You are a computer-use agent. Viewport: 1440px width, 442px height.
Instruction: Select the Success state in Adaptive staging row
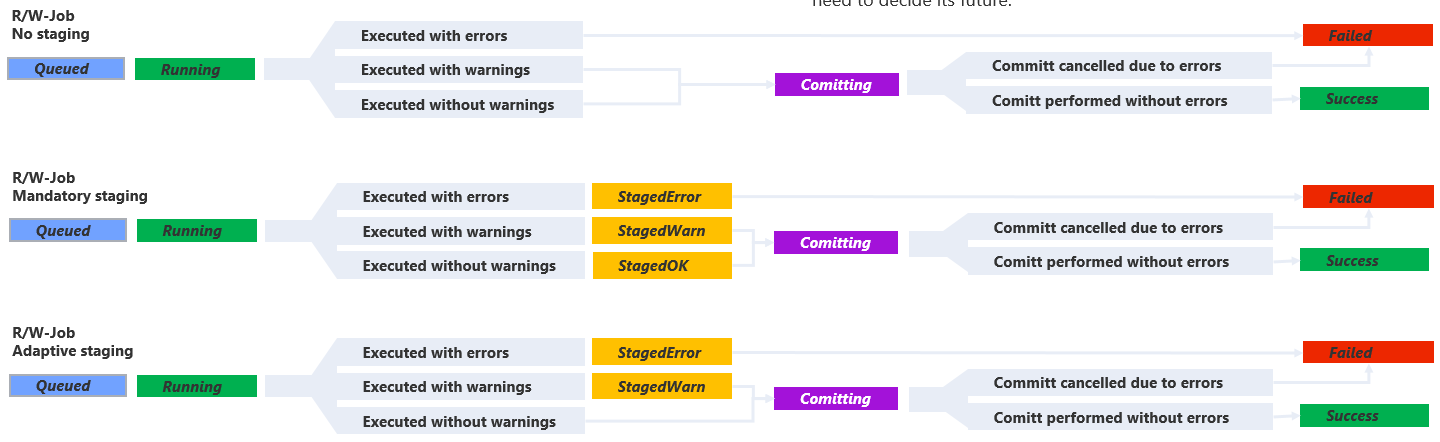1364,416
